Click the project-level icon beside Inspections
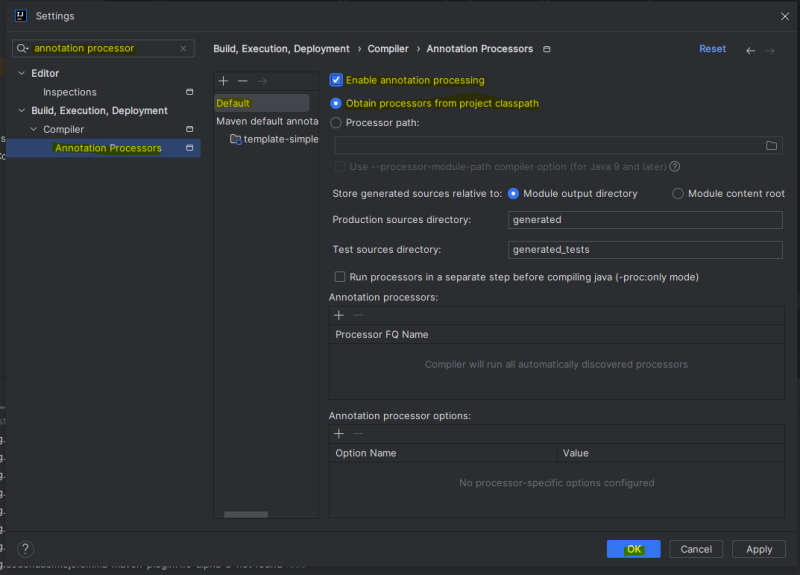800x575 pixels. point(189,92)
